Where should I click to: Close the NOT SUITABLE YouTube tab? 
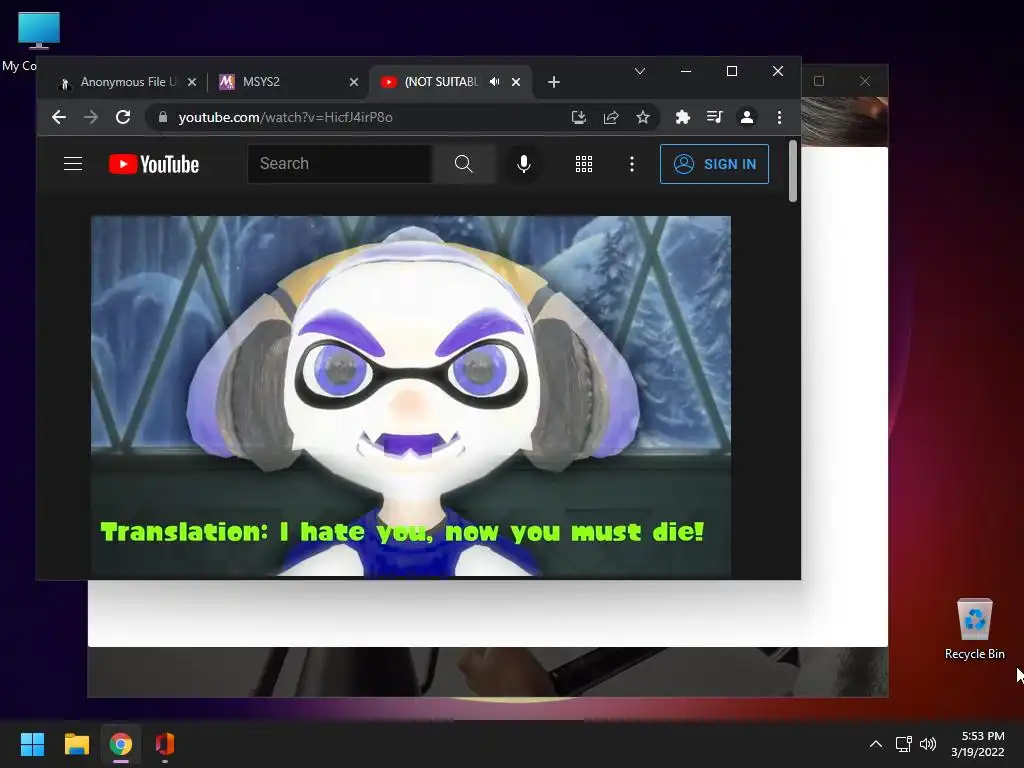click(516, 82)
